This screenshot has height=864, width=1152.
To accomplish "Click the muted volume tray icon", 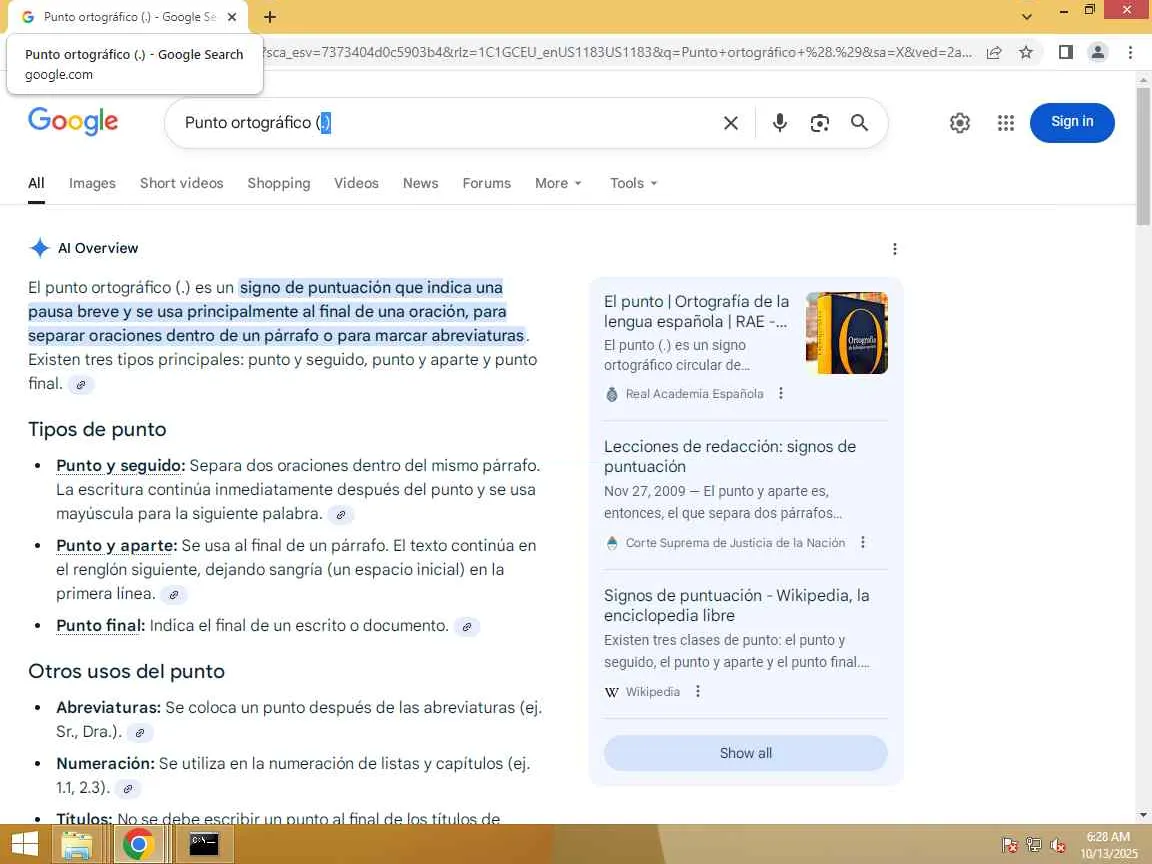I will (x=1057, y=845).
